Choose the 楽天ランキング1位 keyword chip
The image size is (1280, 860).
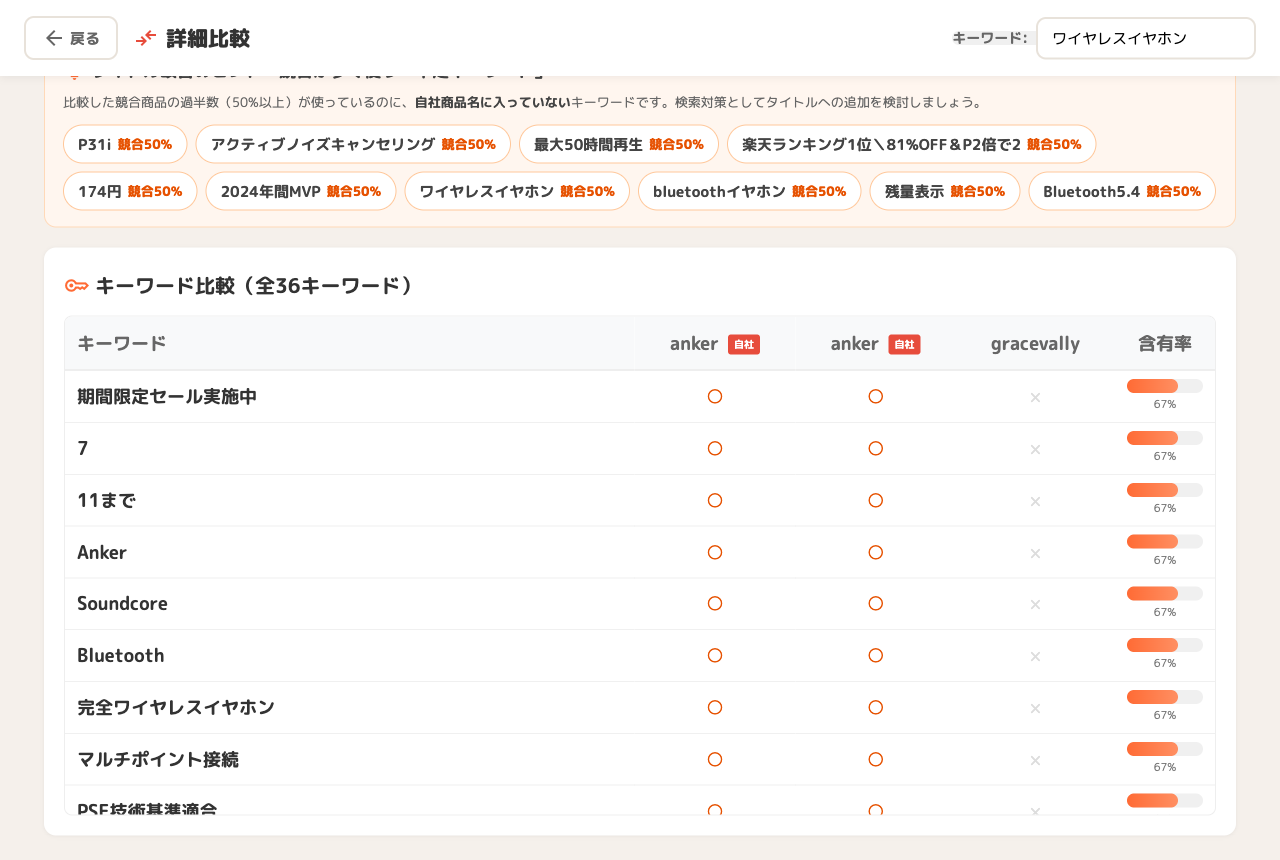point(911,144)
